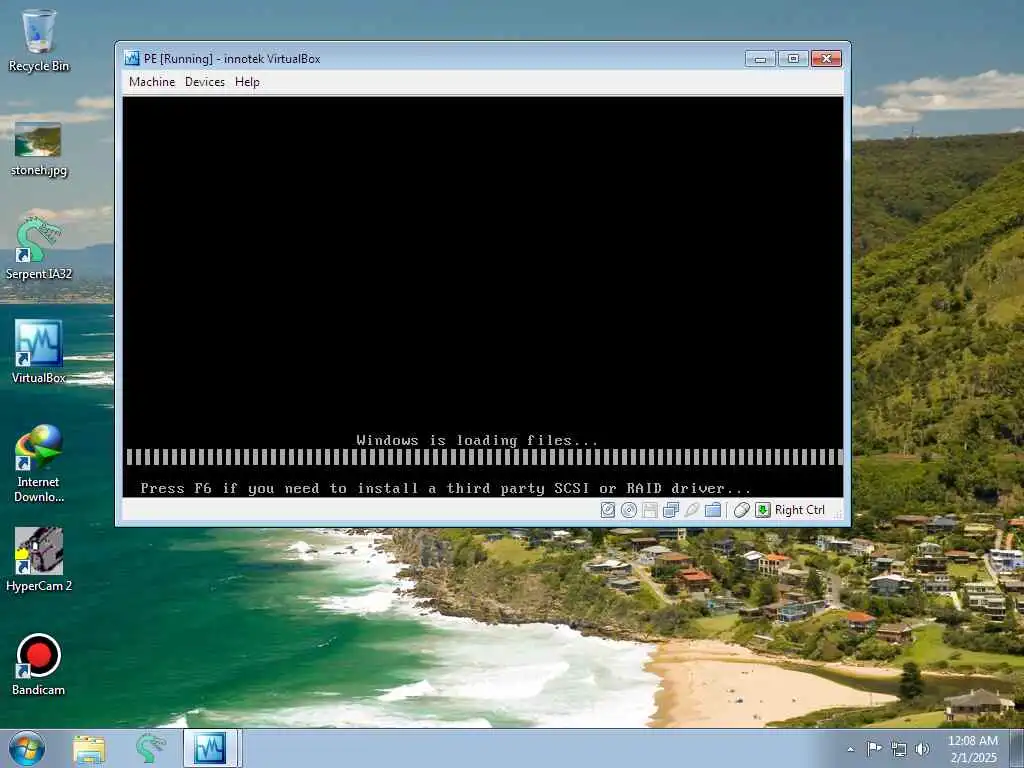Click the VirtualBox icon in the window title bar

(132, 58)
